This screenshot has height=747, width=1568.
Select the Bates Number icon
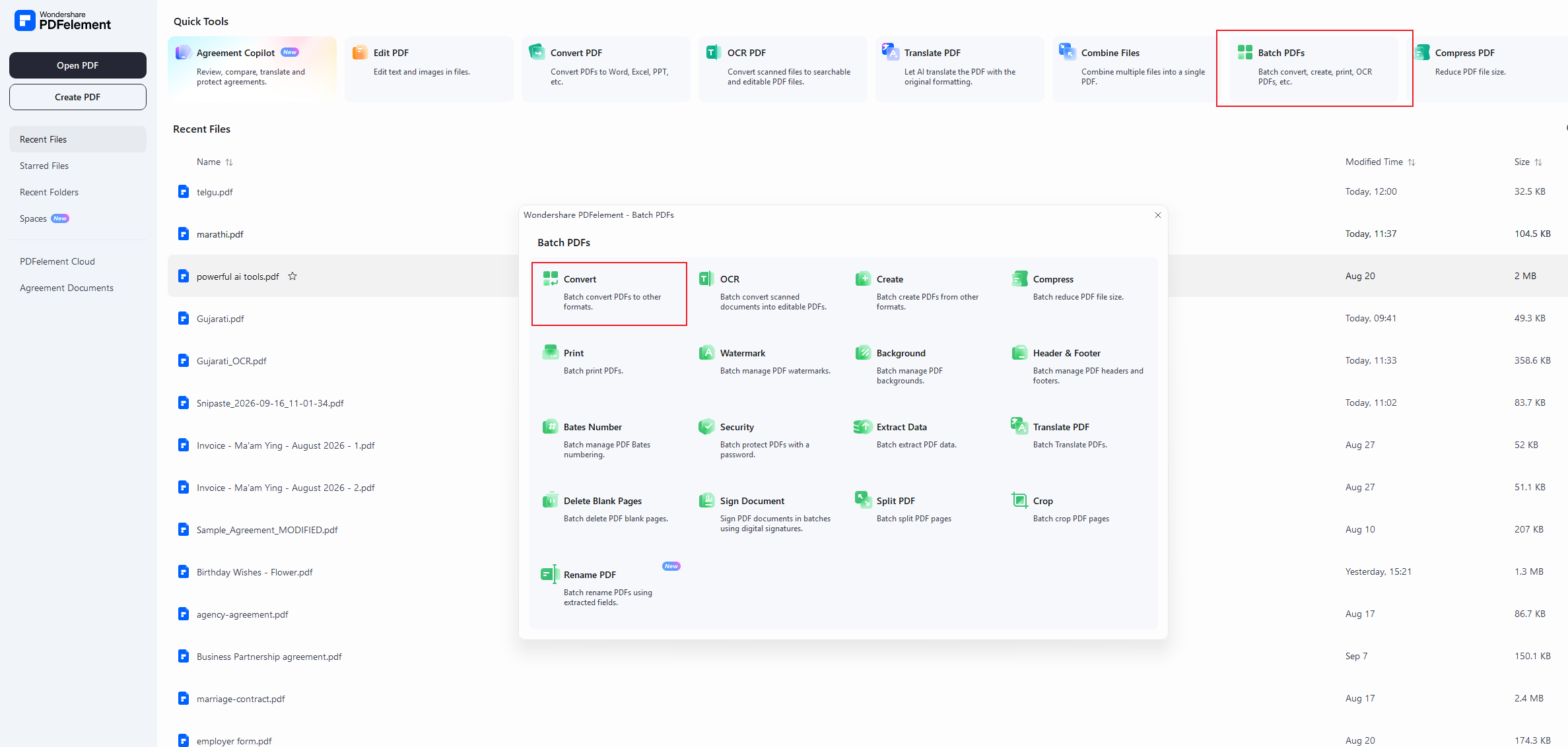pos(551,426)
